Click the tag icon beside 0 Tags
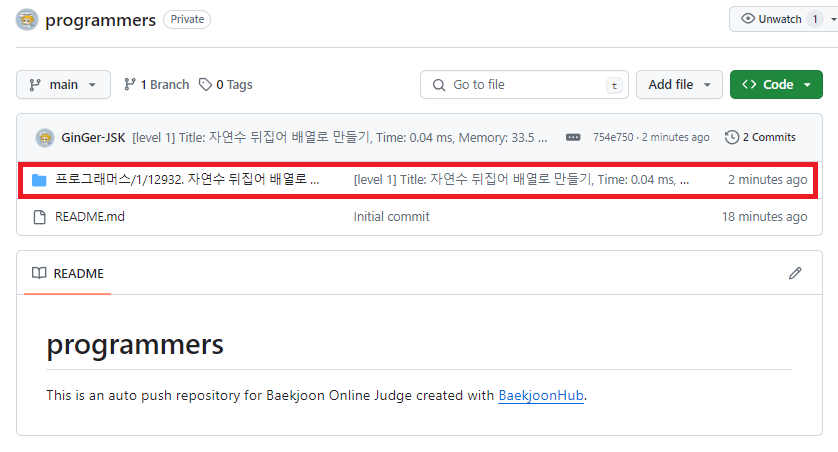Image resolution: width=838 pixels, height=452 pixels. pyautogui.click(x=205, y=84)
